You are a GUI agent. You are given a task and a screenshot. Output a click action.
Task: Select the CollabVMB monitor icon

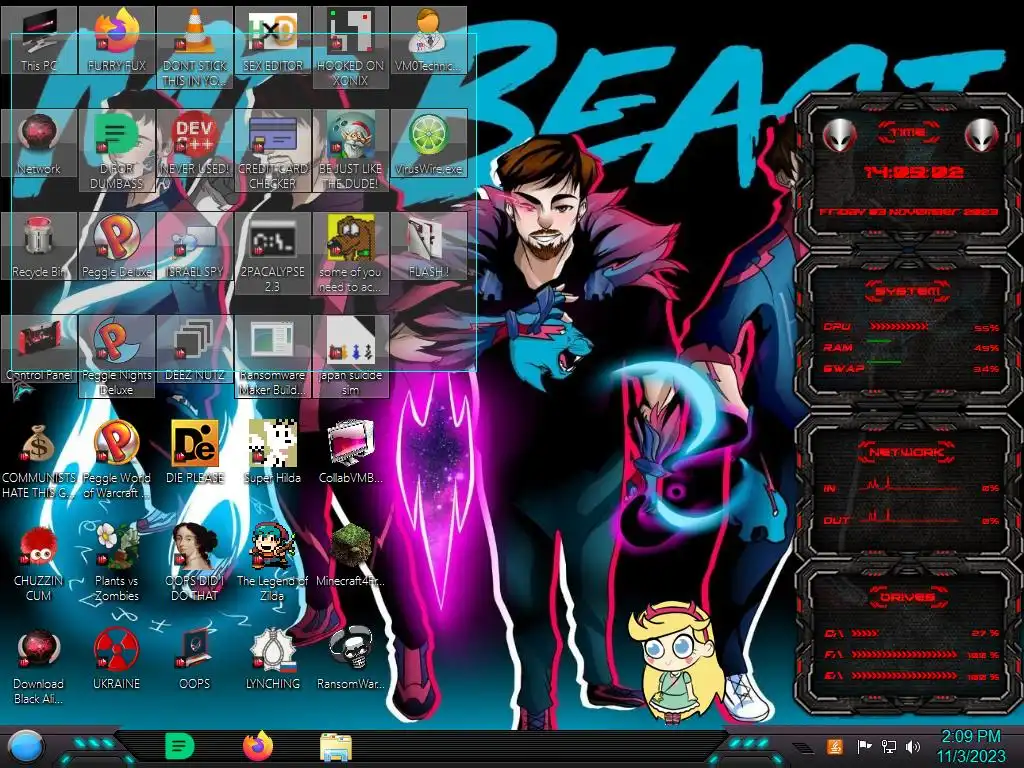pyautogui.click(x=350, y=453)
